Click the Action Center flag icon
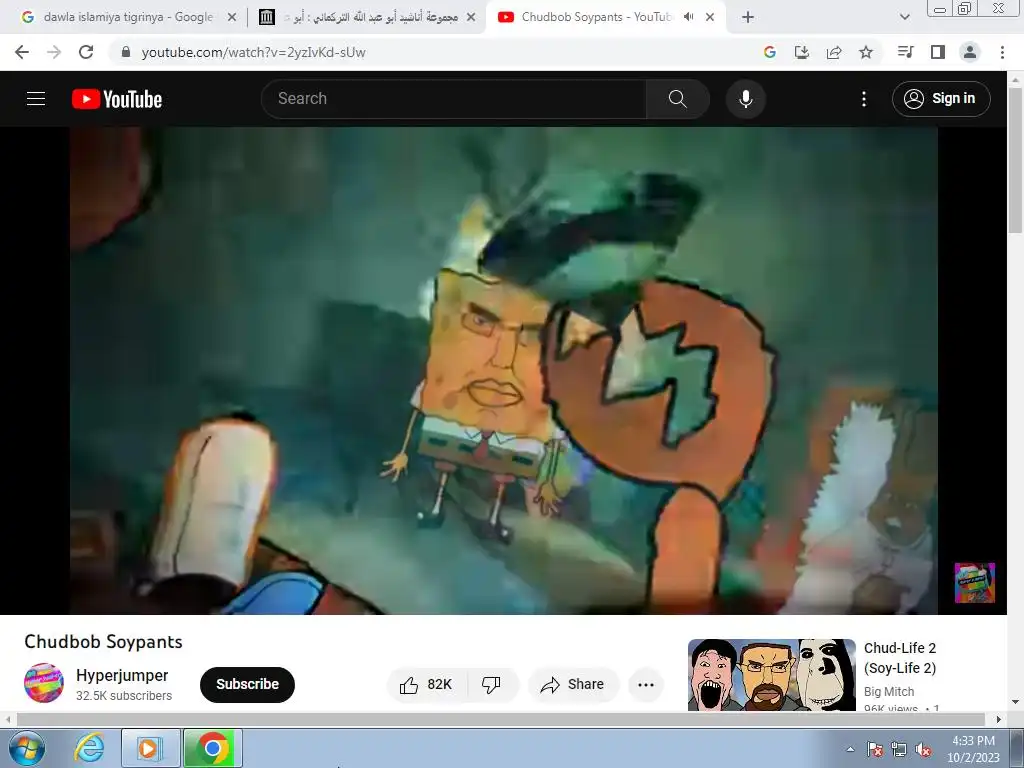Screen dimensions: 1024x768 click(875, 749)
